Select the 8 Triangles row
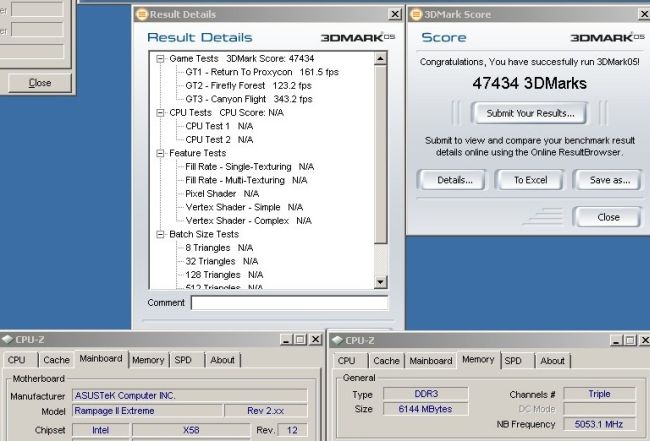Image resolution: width=650 pixels, height=441 pixels. [219, 248]
